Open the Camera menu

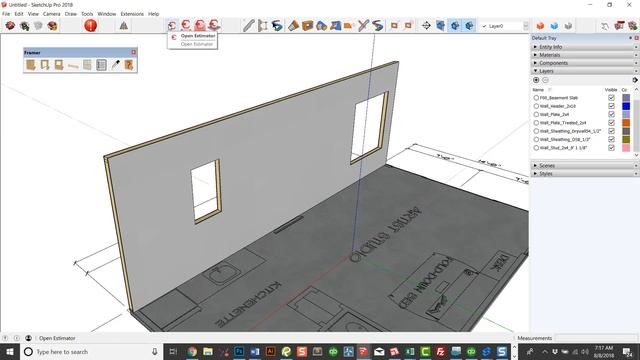coord(51,14)
